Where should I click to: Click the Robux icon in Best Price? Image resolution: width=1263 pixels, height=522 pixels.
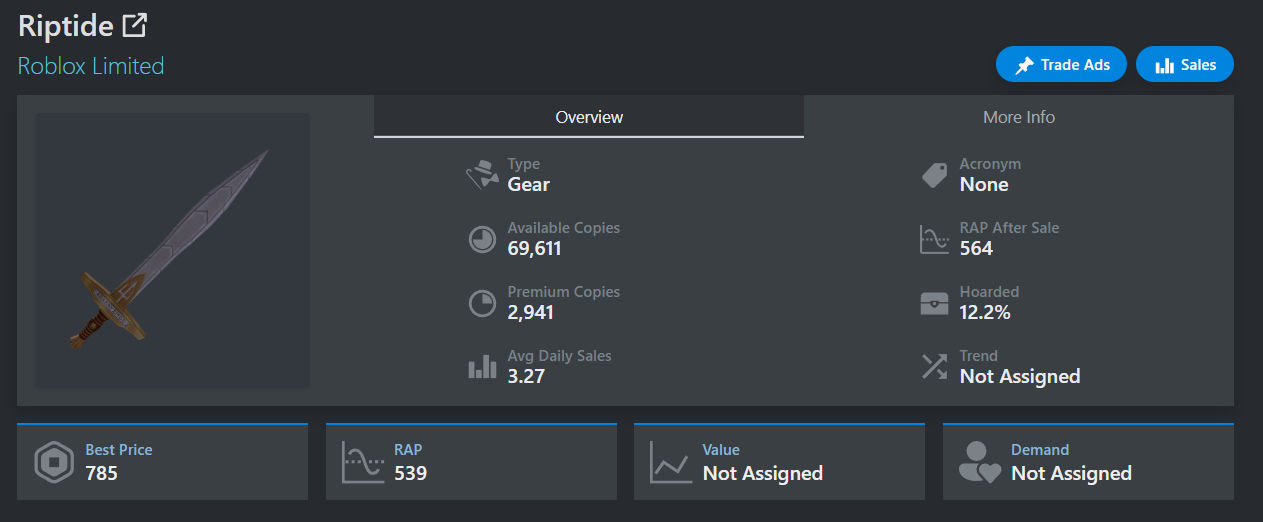[x=54, y=462]
